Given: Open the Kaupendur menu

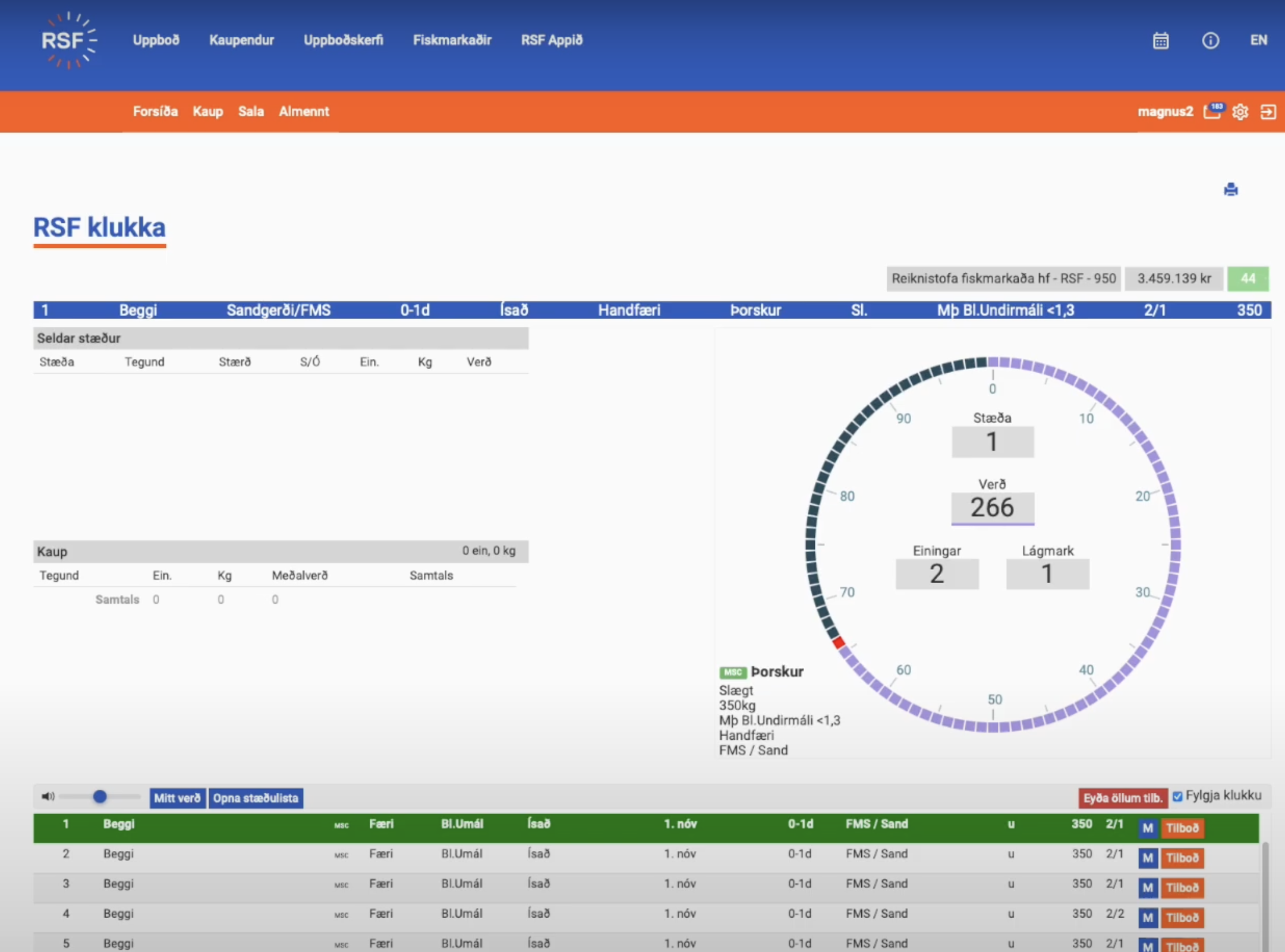Looking at the screenshot, I should pyautogui.click(x=241, y=40).
